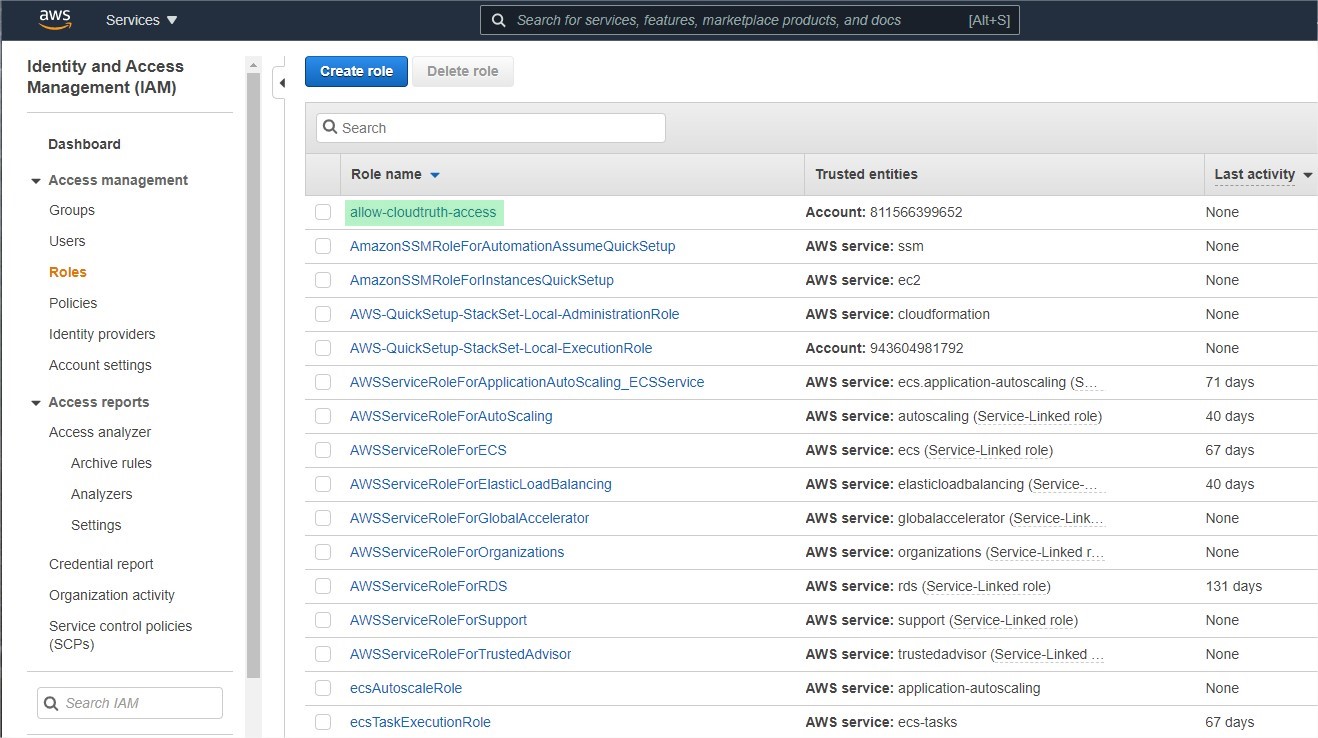Open Analyzers under Access analyzer
This screenshot has width=1318, height=738.
click(101, 494)
